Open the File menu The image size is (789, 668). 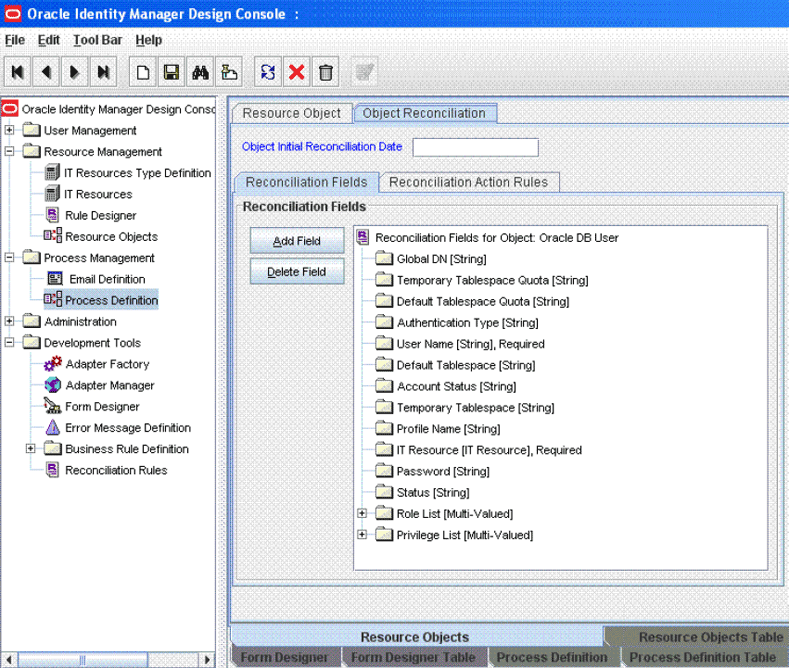pos(15,40)
